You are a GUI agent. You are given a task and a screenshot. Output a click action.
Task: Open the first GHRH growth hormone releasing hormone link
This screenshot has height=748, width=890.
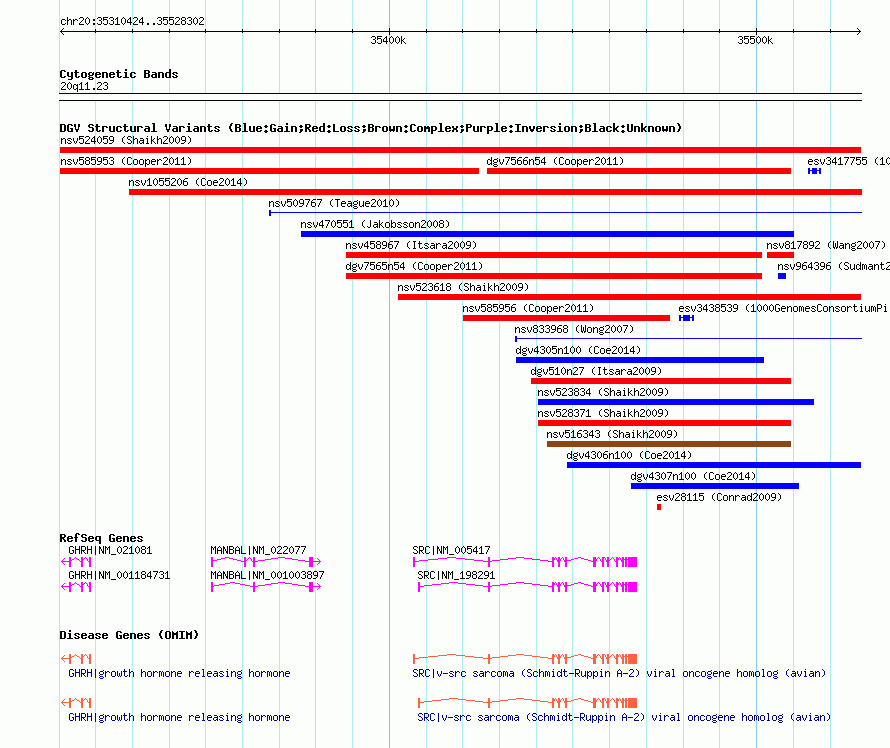[x=179, y=673]
